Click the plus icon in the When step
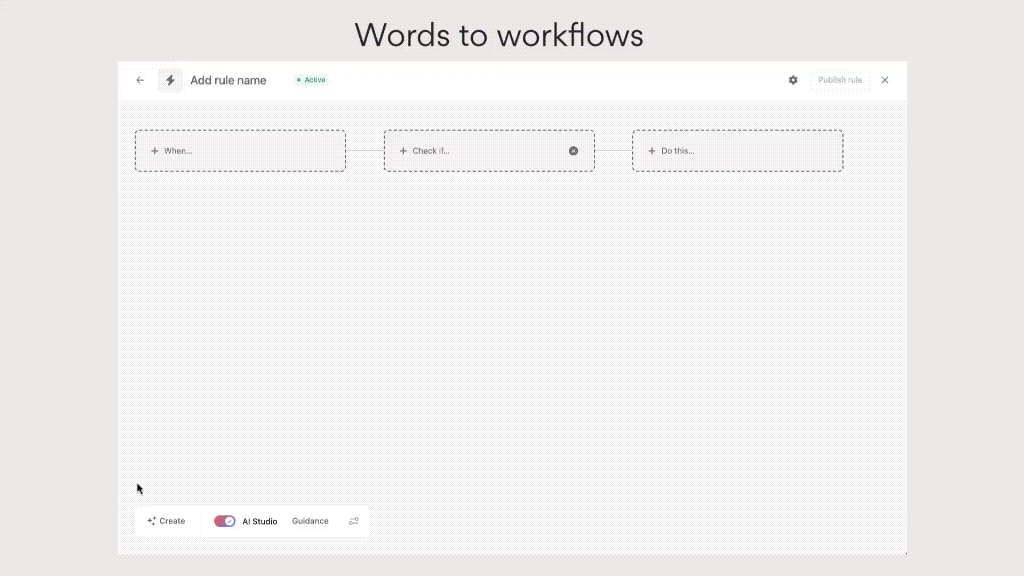Image resolution: width=1024 pixels, height=576 pixels. click(154, 151)
